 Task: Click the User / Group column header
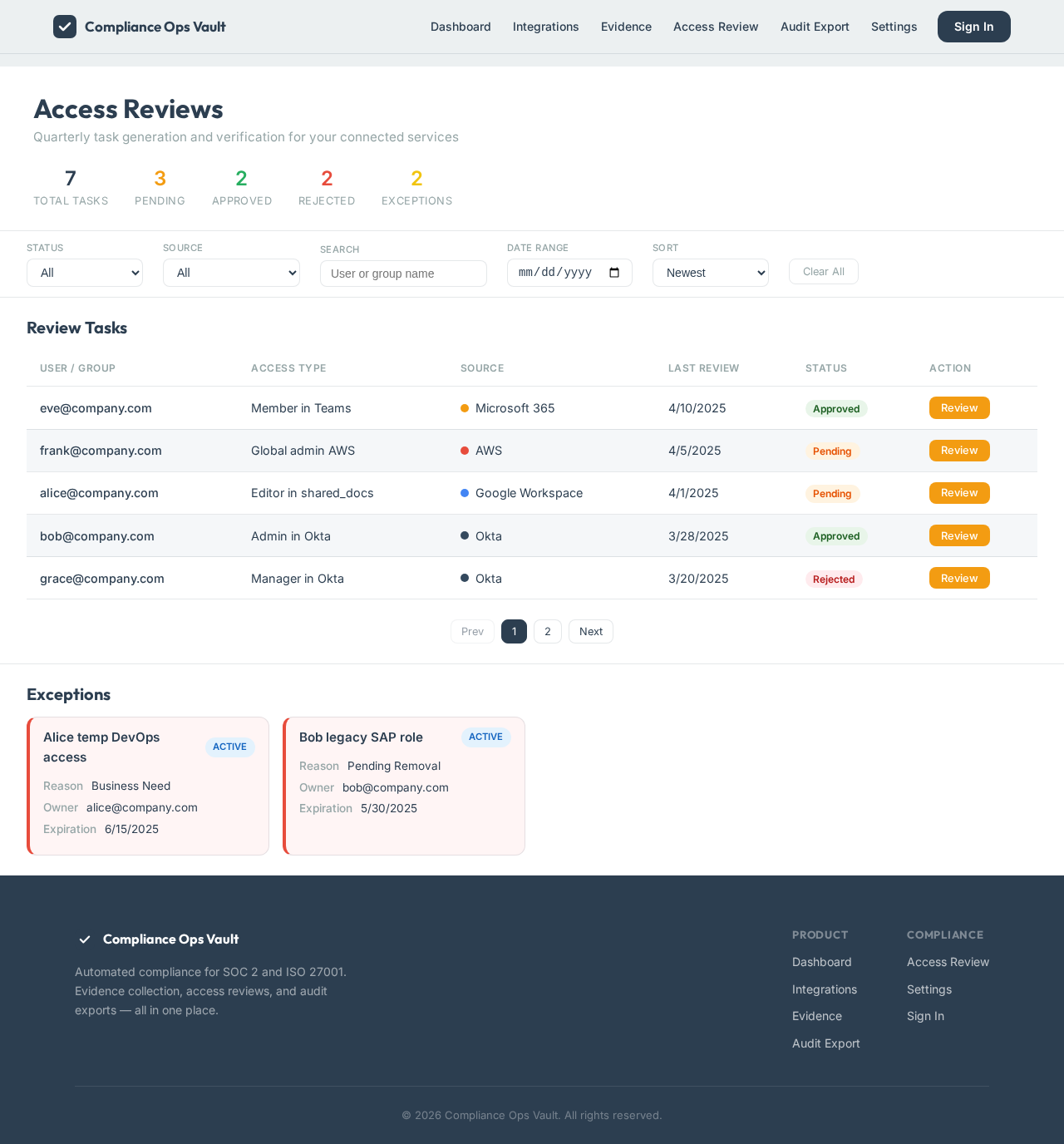[x=77, y=368]
